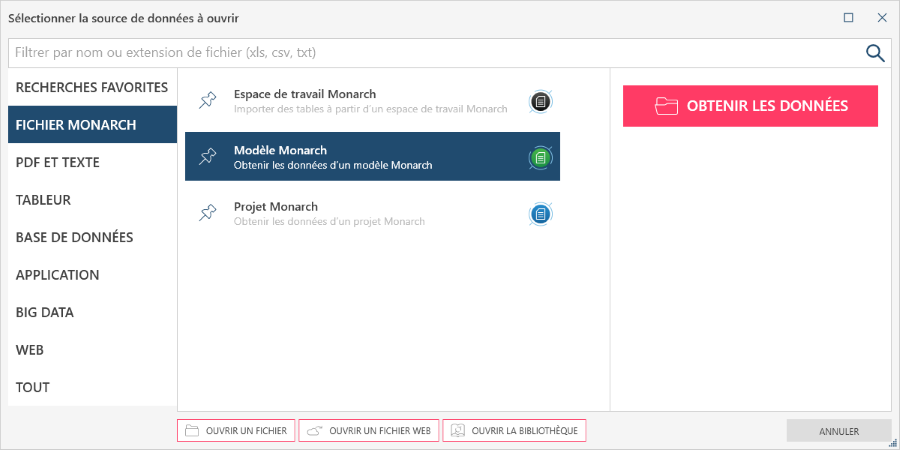This screenshot has width=900, height=450.
Task: Pin Modèle Monarch to favorites
Action: point(207,157)
